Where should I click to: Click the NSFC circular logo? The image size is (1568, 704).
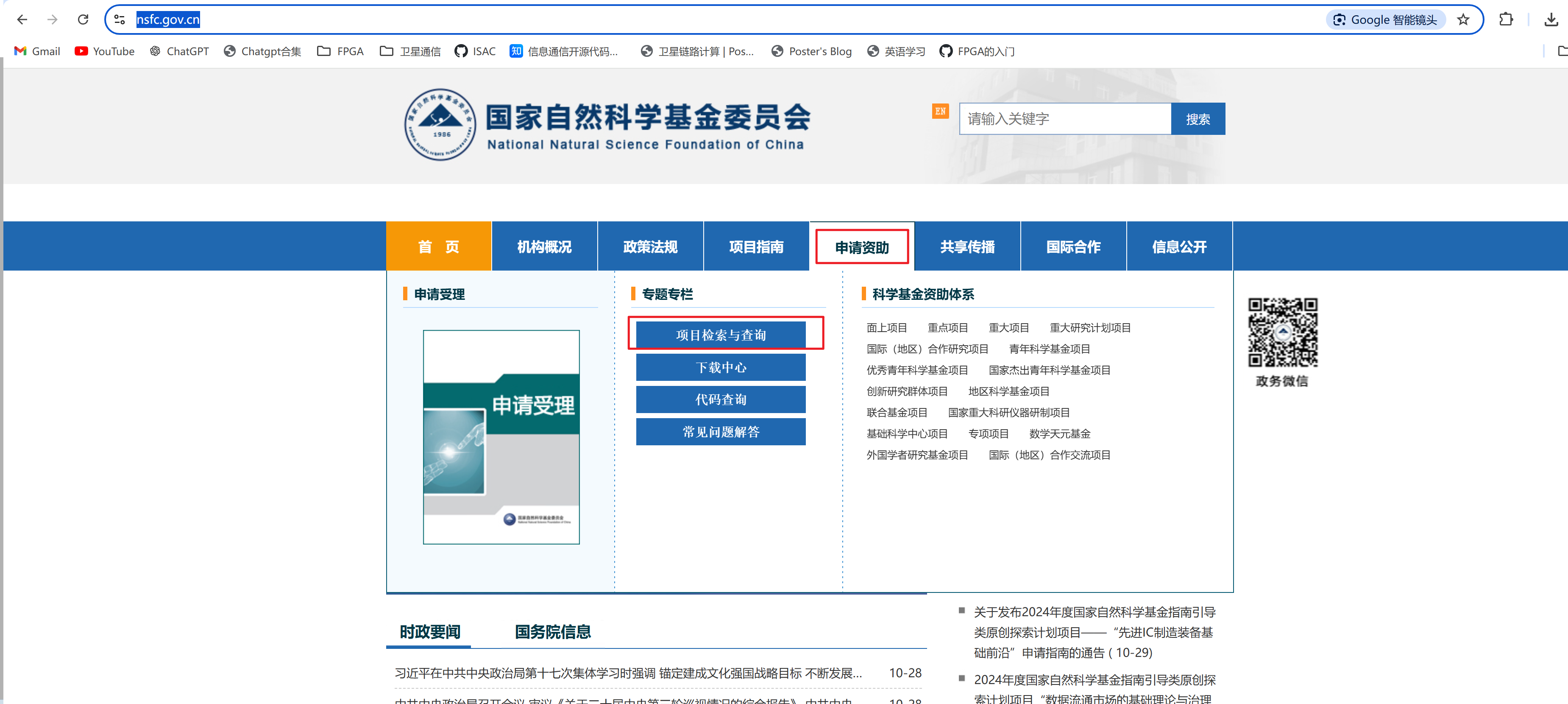click(x=440, y=125)
